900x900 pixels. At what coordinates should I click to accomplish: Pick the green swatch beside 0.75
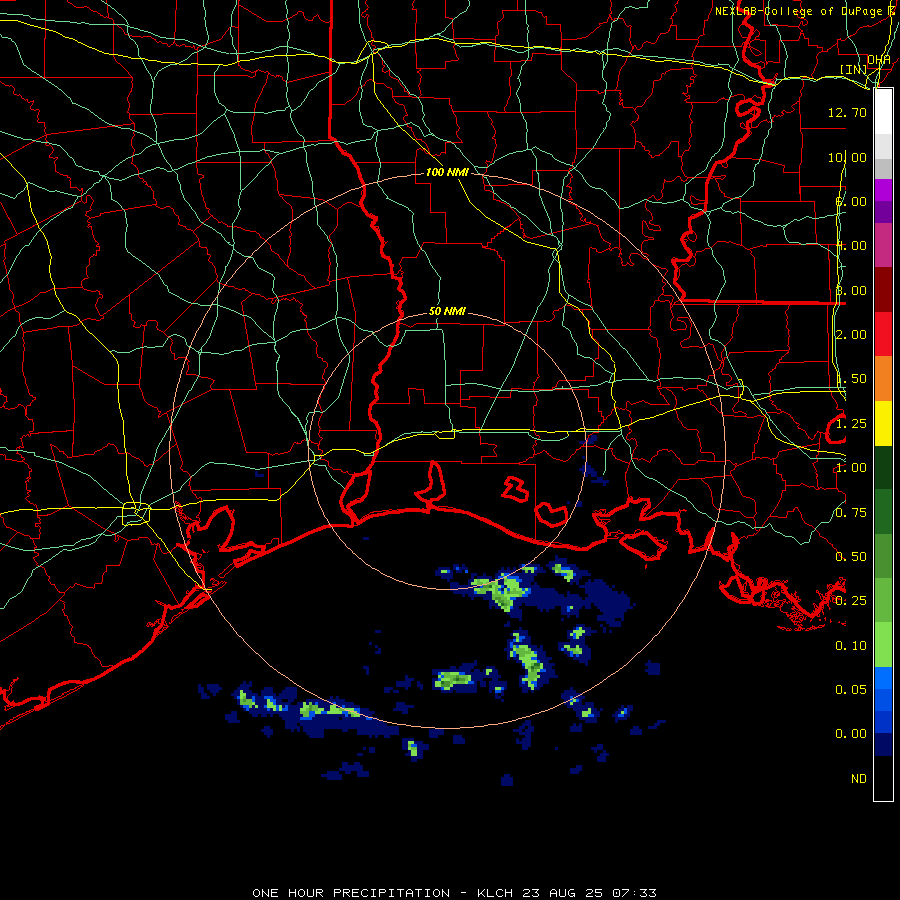(x=883, y=512)
